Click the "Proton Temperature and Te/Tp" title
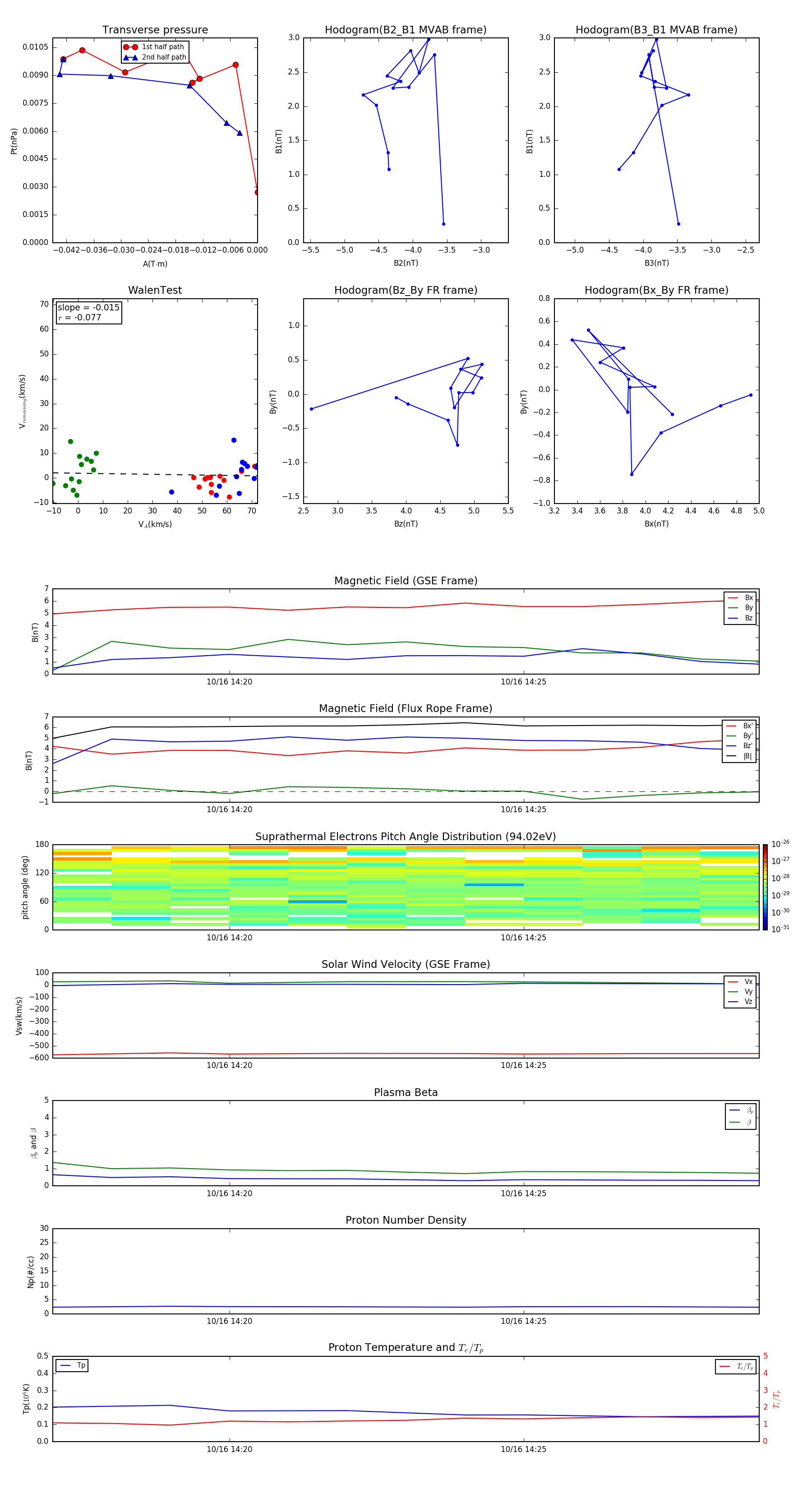Screen dimensions: 812x1489 tap(406, 1348)
